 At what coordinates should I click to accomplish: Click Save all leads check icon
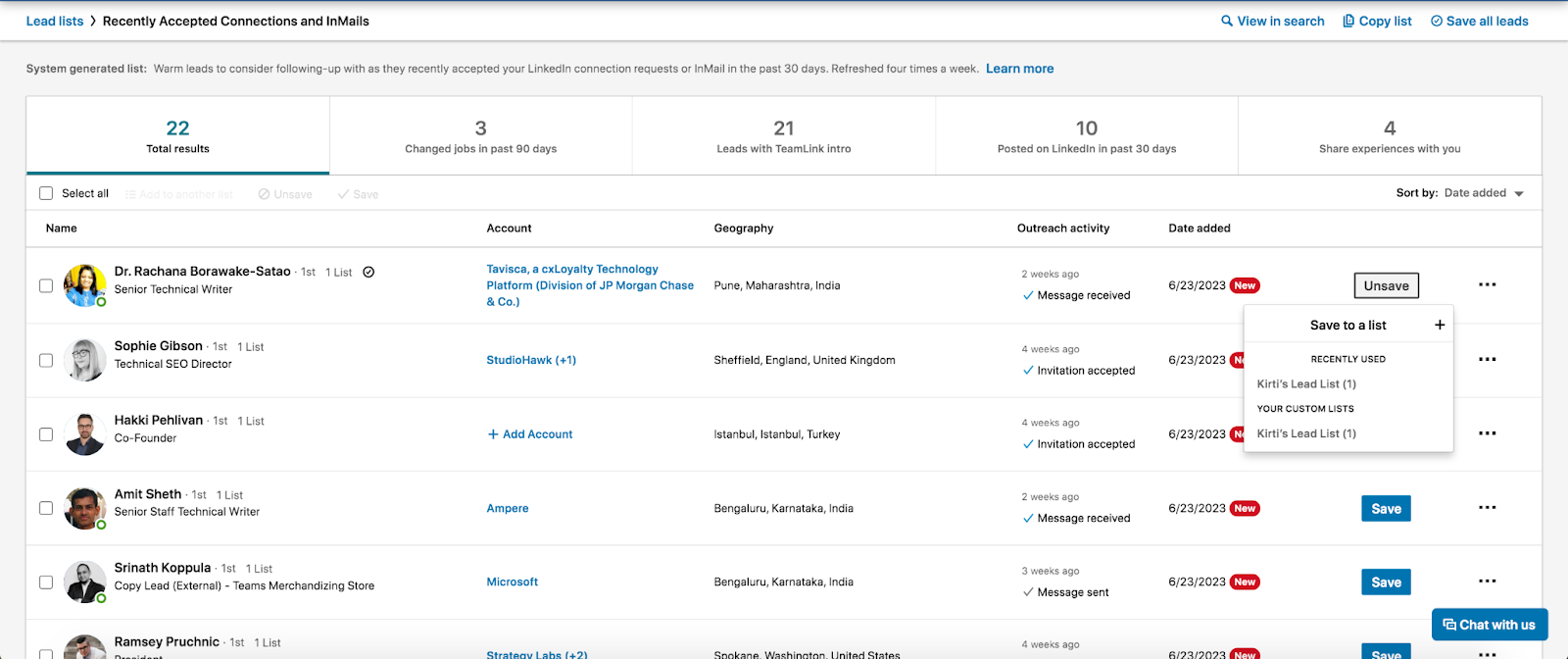pyautogui.click(x=1437, y=21)
